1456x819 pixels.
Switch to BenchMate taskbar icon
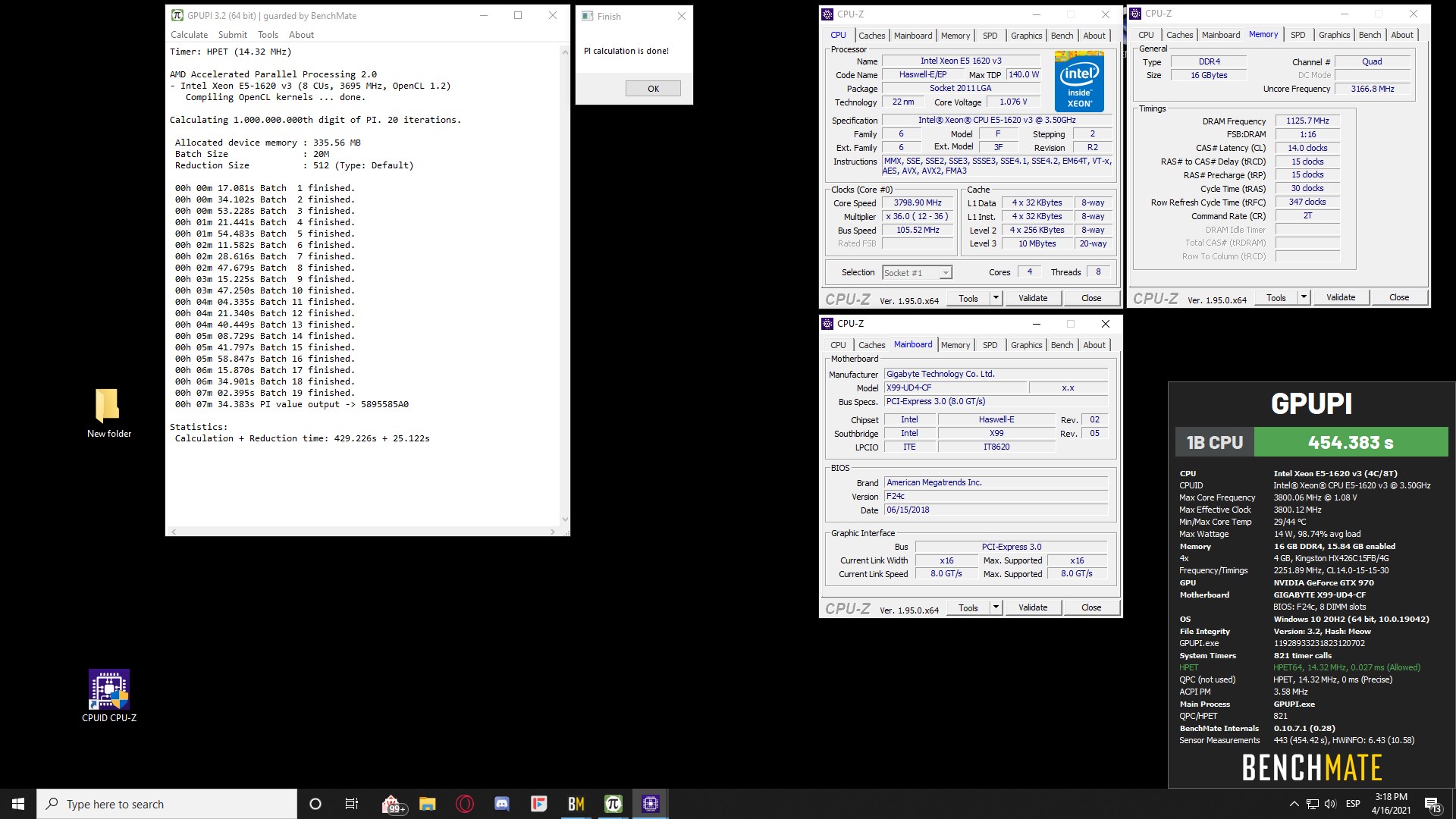(x=576, y=804)
